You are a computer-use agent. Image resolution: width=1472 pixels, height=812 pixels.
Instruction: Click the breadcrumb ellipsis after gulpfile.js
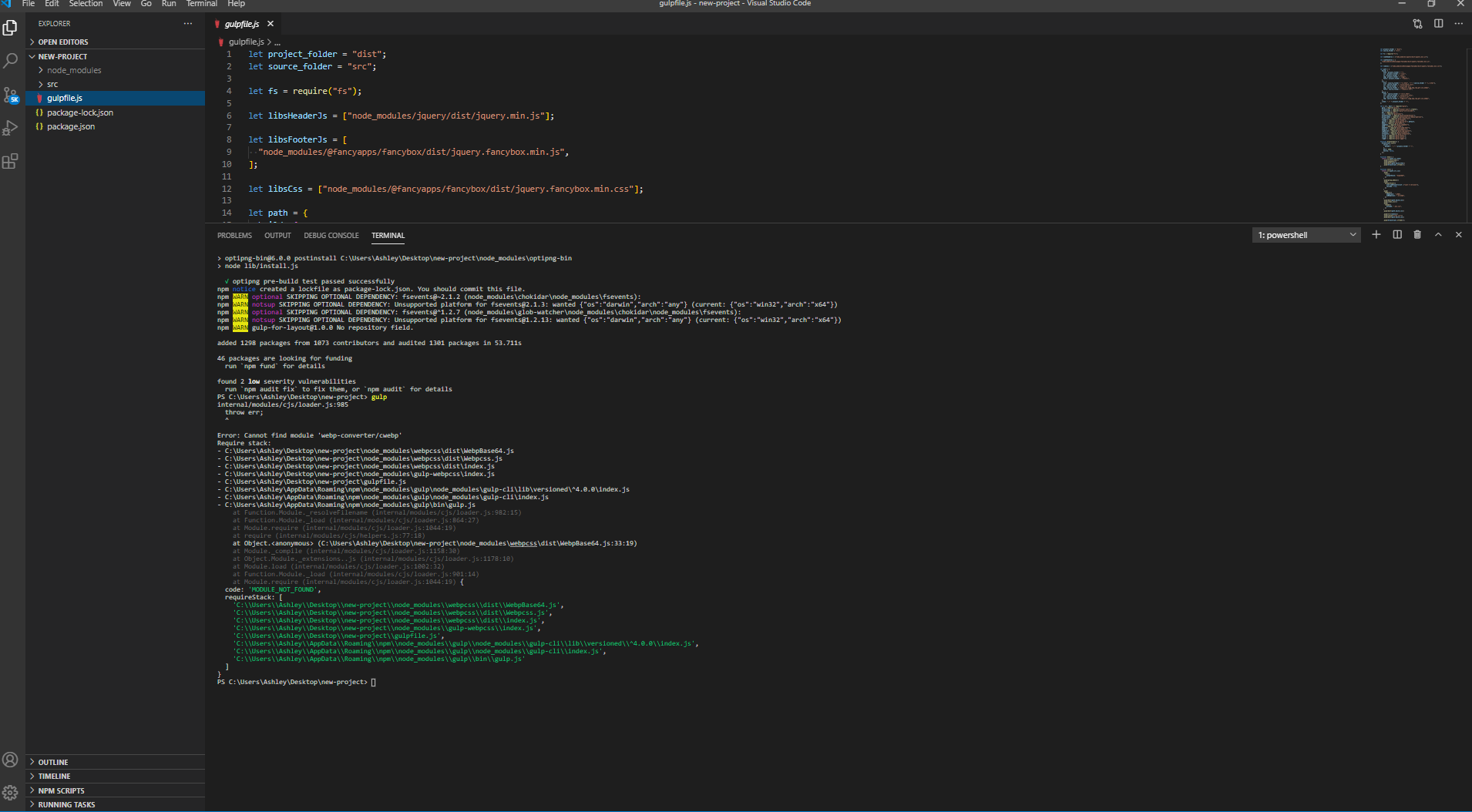coord(277,42)
